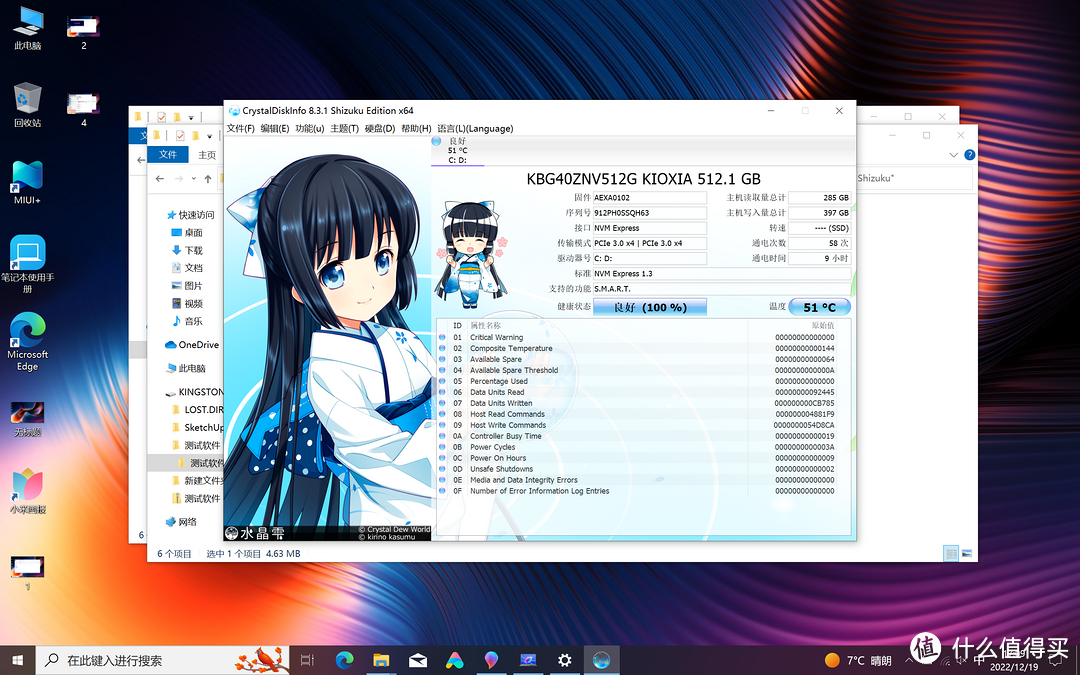Select the Data Units Written row
Image resolution: width=1080 pixels, height=675 pixels.
[644, 404]
